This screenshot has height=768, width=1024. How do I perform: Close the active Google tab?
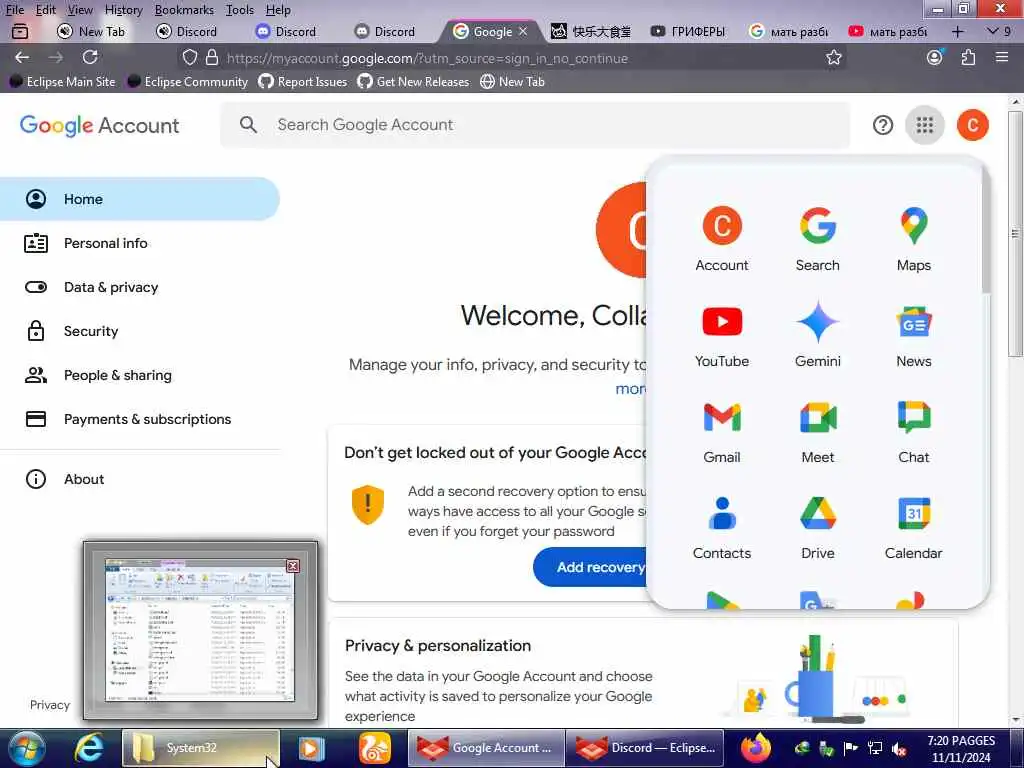pyautogui.click(x=523, y=31)
